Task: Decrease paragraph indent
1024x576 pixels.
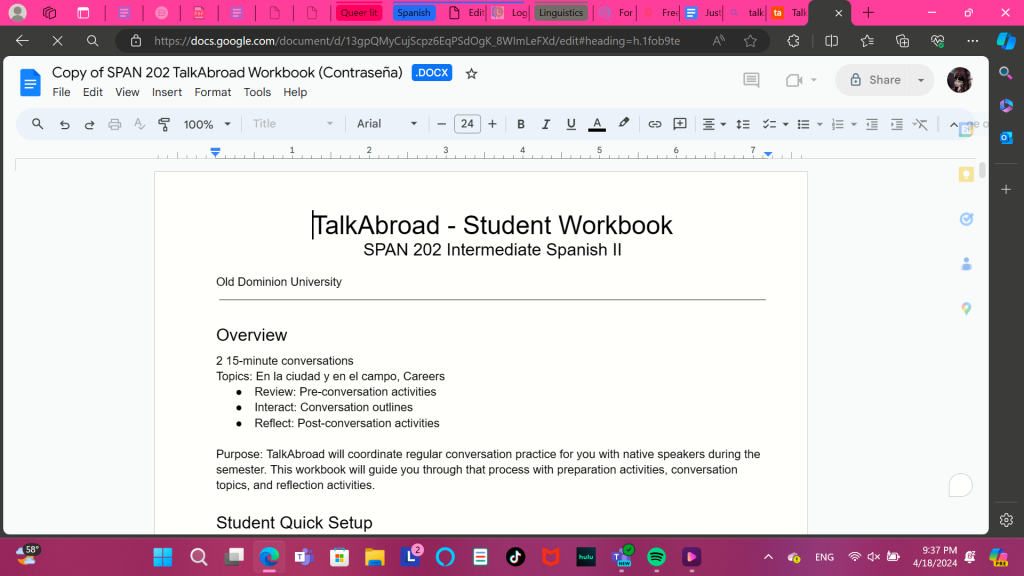Action: click(872, 124)
